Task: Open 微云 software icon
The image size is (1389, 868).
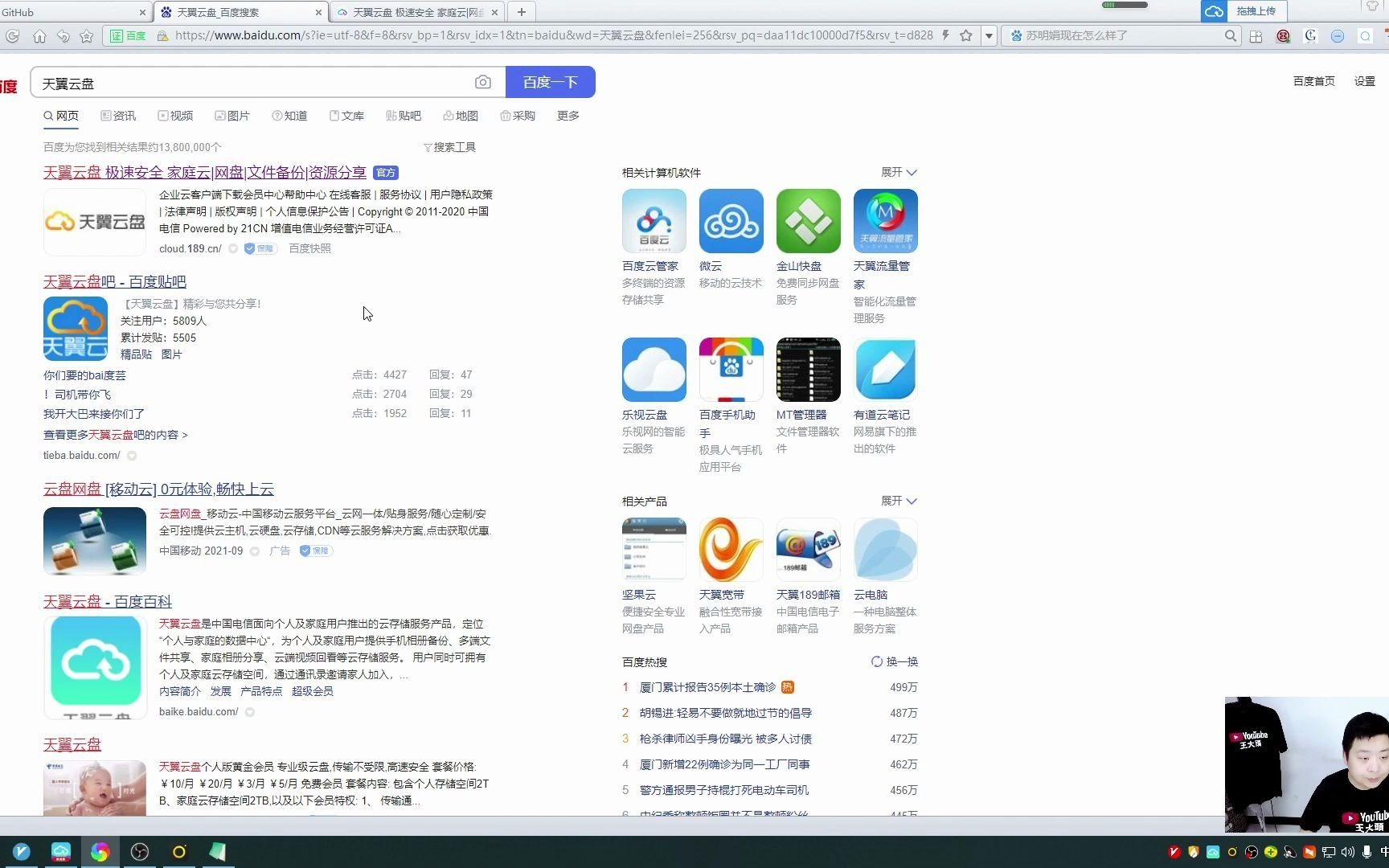Action: coord(731,221)
